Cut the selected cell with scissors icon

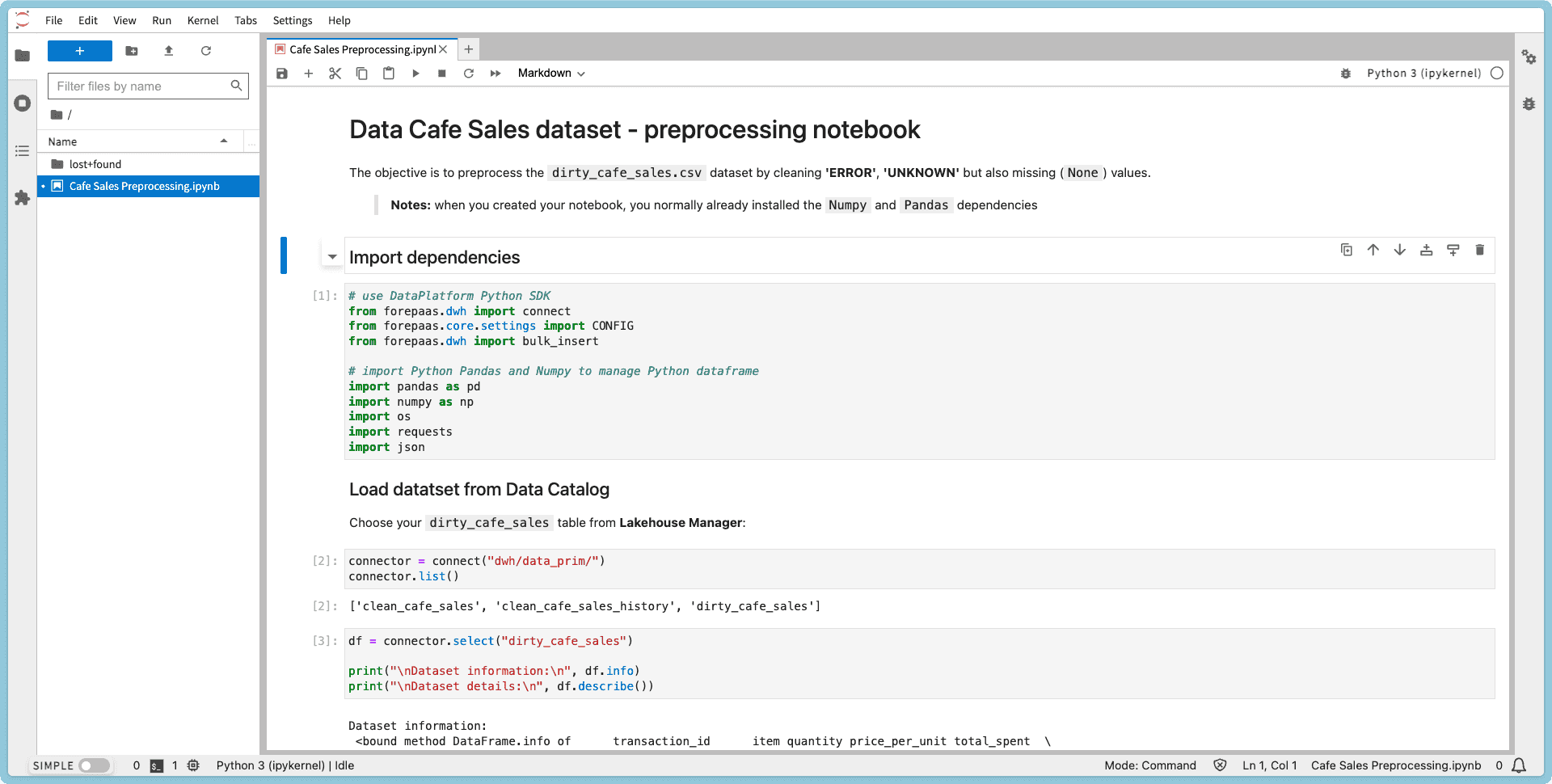(x=335, y=74)
